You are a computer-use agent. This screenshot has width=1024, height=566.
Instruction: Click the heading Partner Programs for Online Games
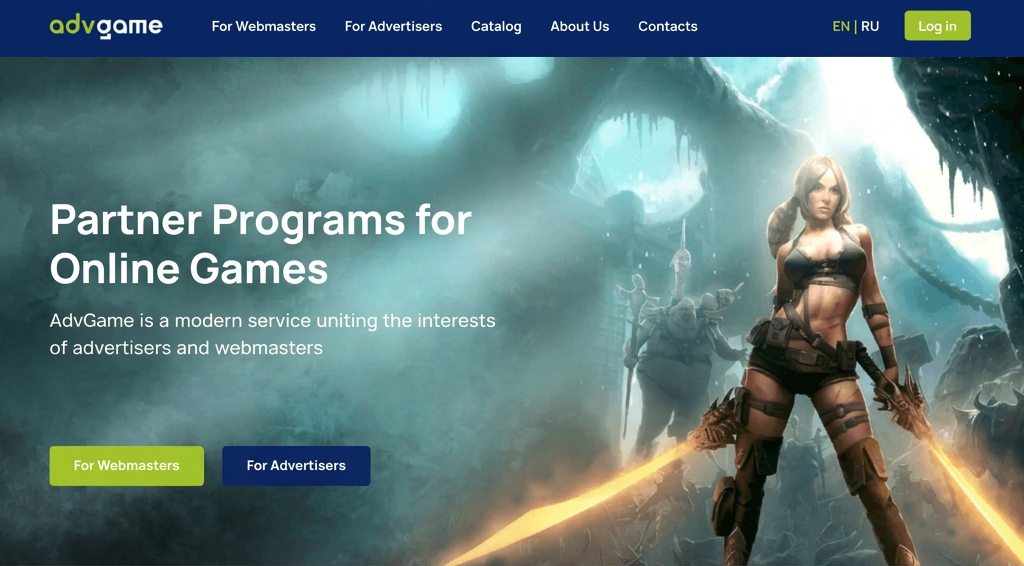261,244
